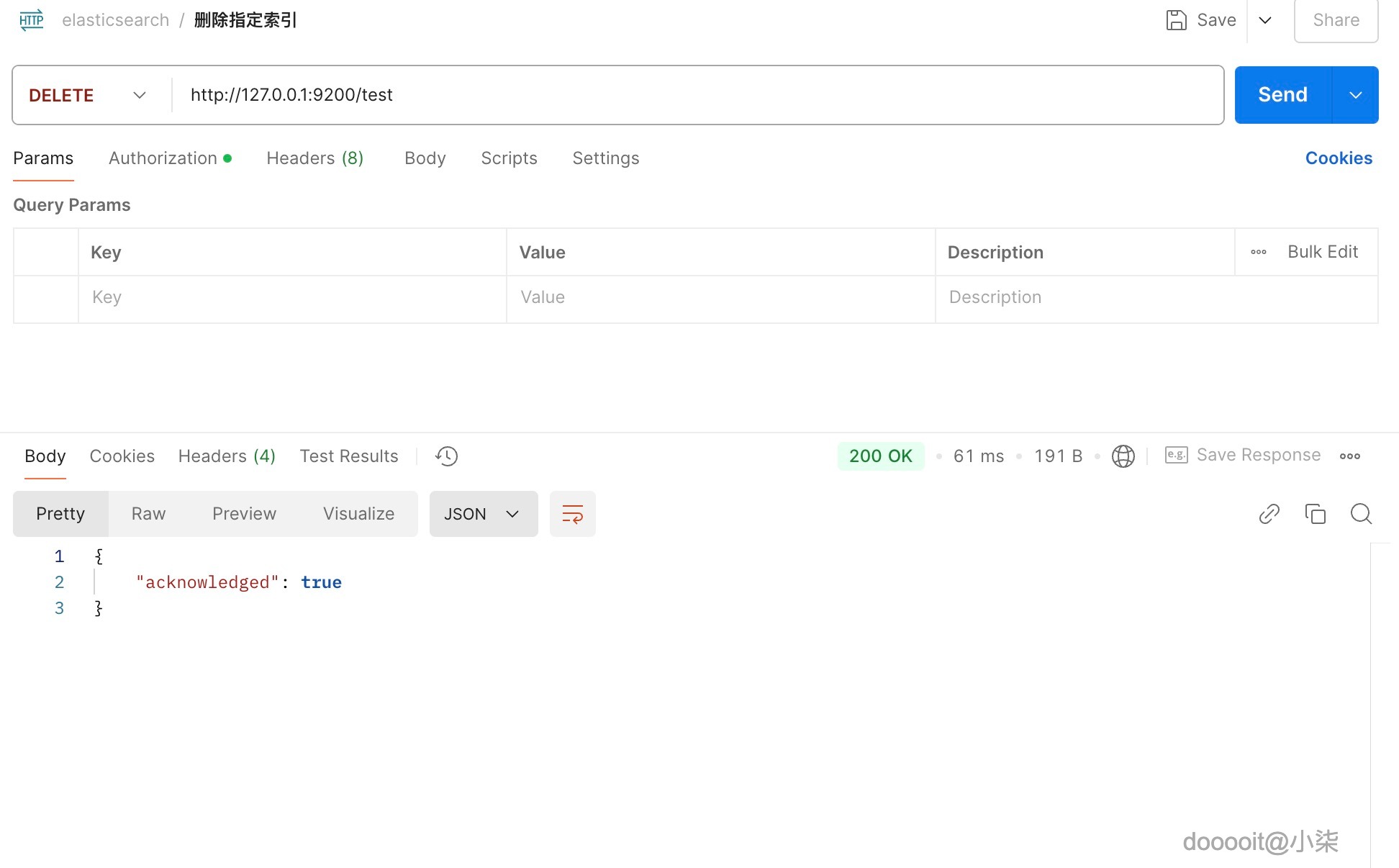Toggle the word wrap icon
Screen dimensions: 1399x868
point(572,514)
